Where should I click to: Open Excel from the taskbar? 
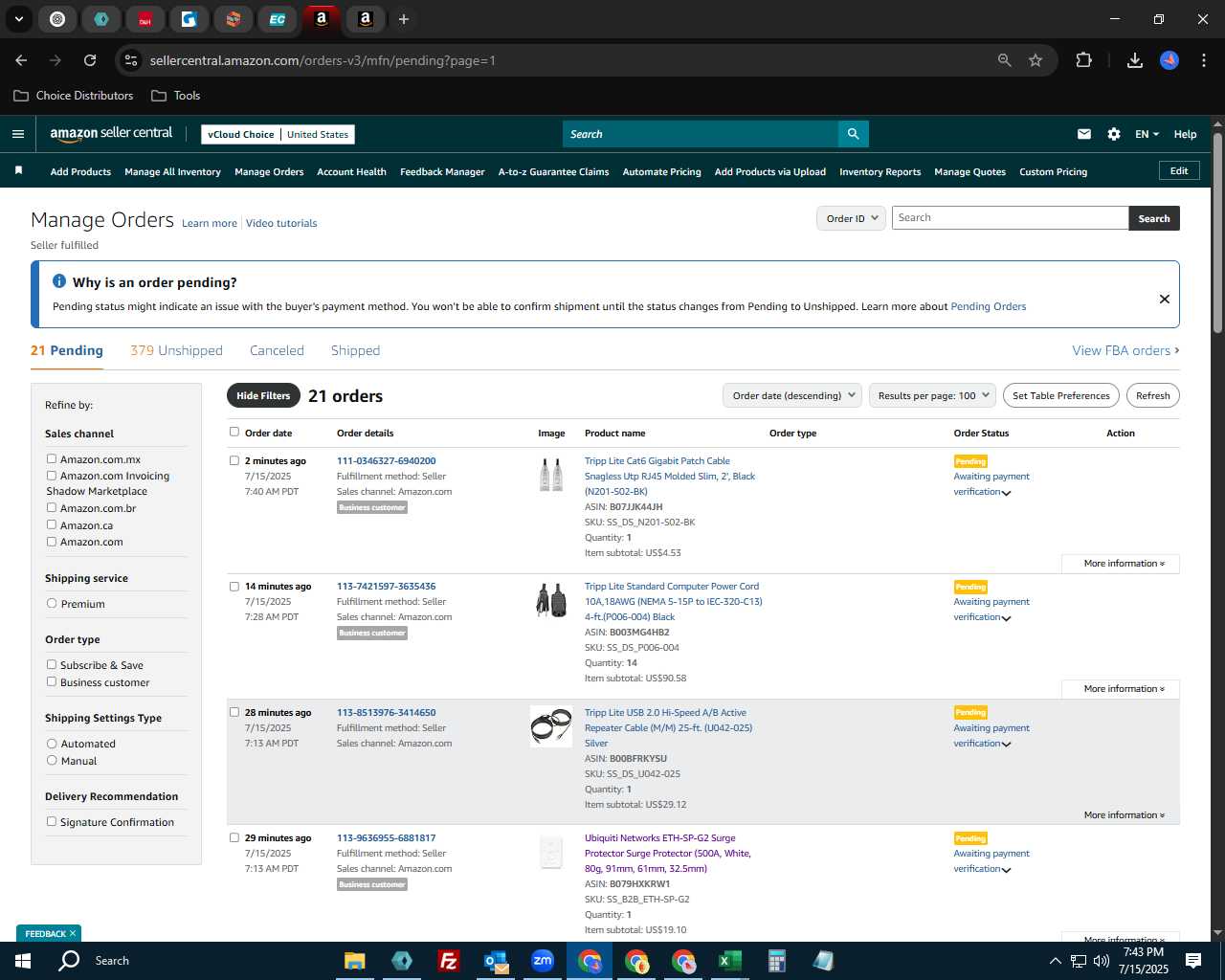730,961
